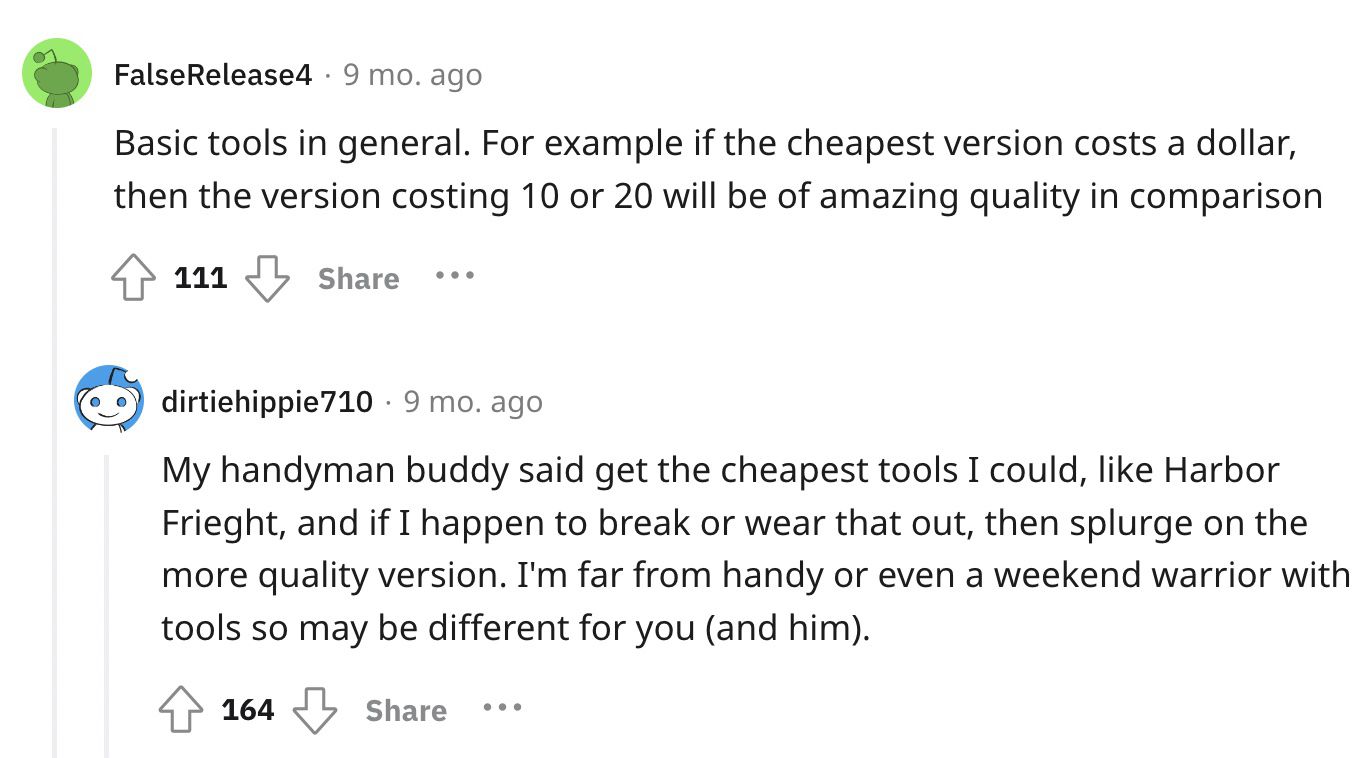Screen dimensions: 1364x758
Task: Share FalseRelease4's comment
Action: pyautogui.click(x=358, y=279)
